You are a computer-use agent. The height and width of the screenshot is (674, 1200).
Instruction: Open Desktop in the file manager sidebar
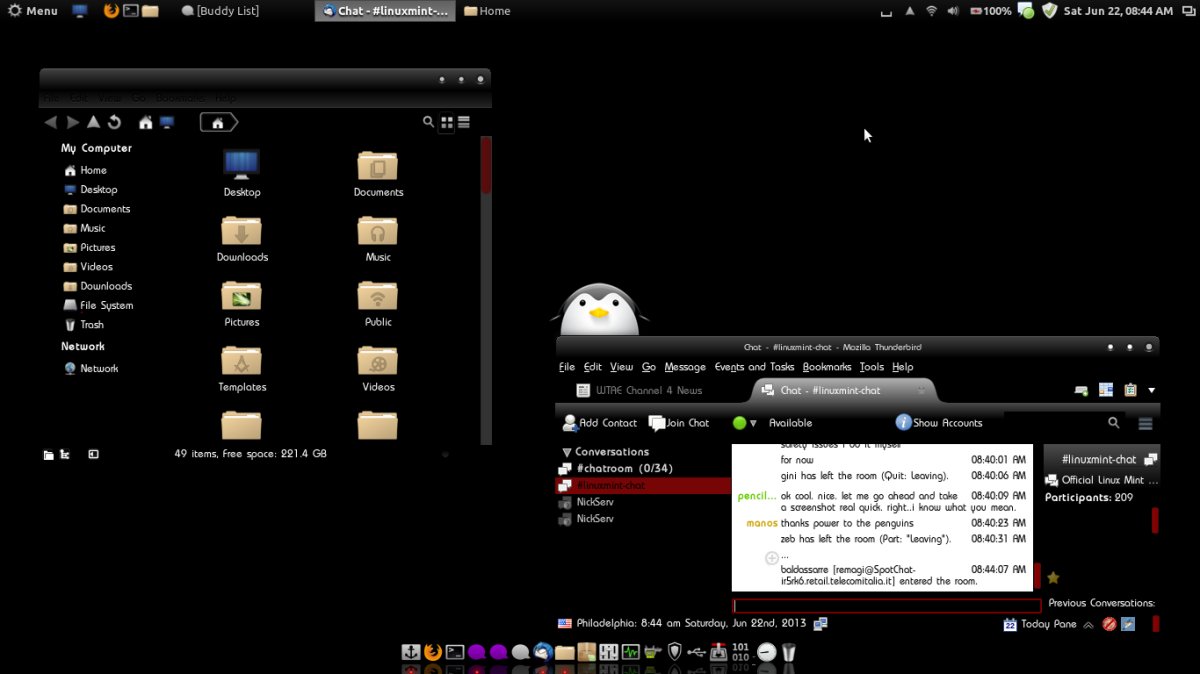pyautogui.click(x=91, y=189)
